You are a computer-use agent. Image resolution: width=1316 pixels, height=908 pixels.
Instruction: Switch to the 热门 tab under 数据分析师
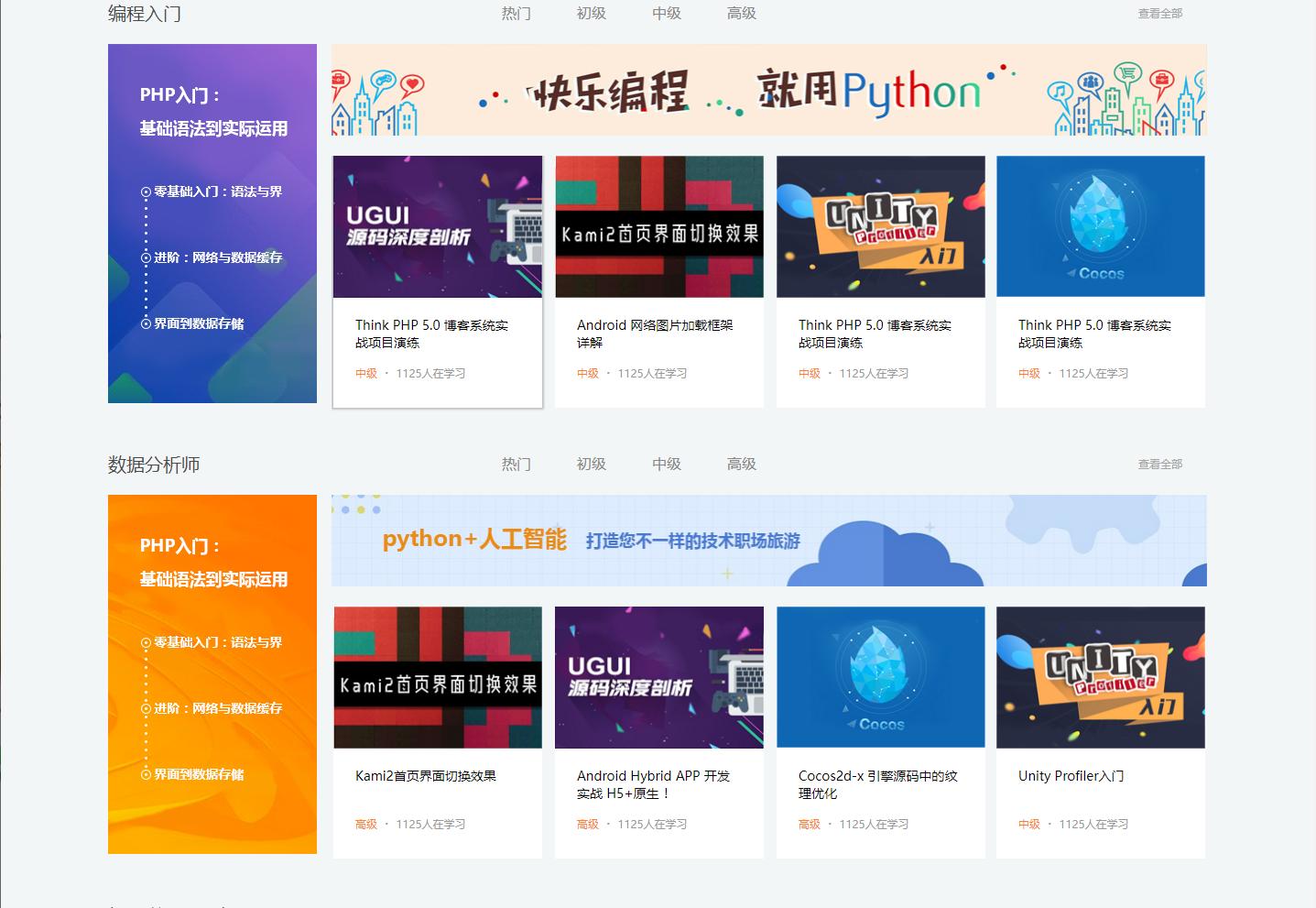pos(517,465)
